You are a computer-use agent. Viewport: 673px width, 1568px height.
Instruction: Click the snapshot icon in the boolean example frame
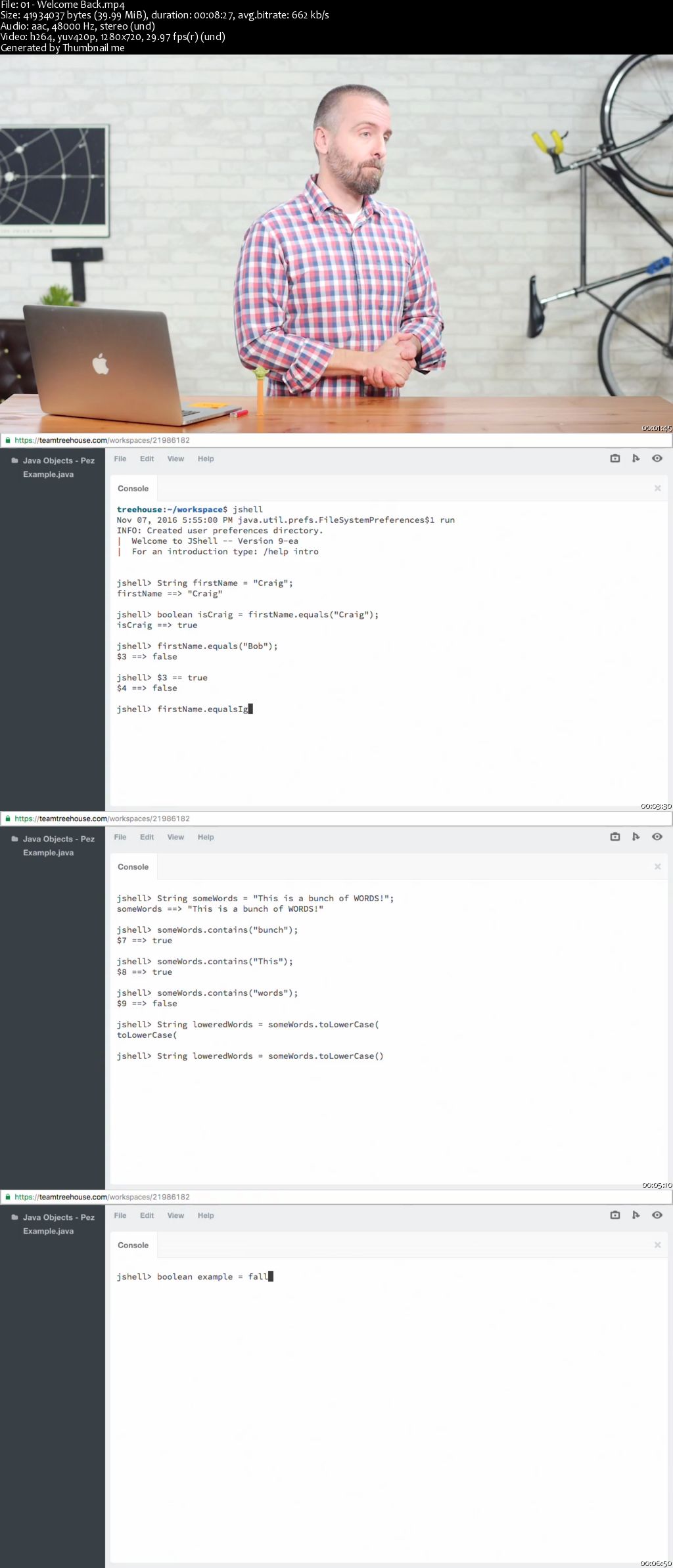(x=615, y=1215)
